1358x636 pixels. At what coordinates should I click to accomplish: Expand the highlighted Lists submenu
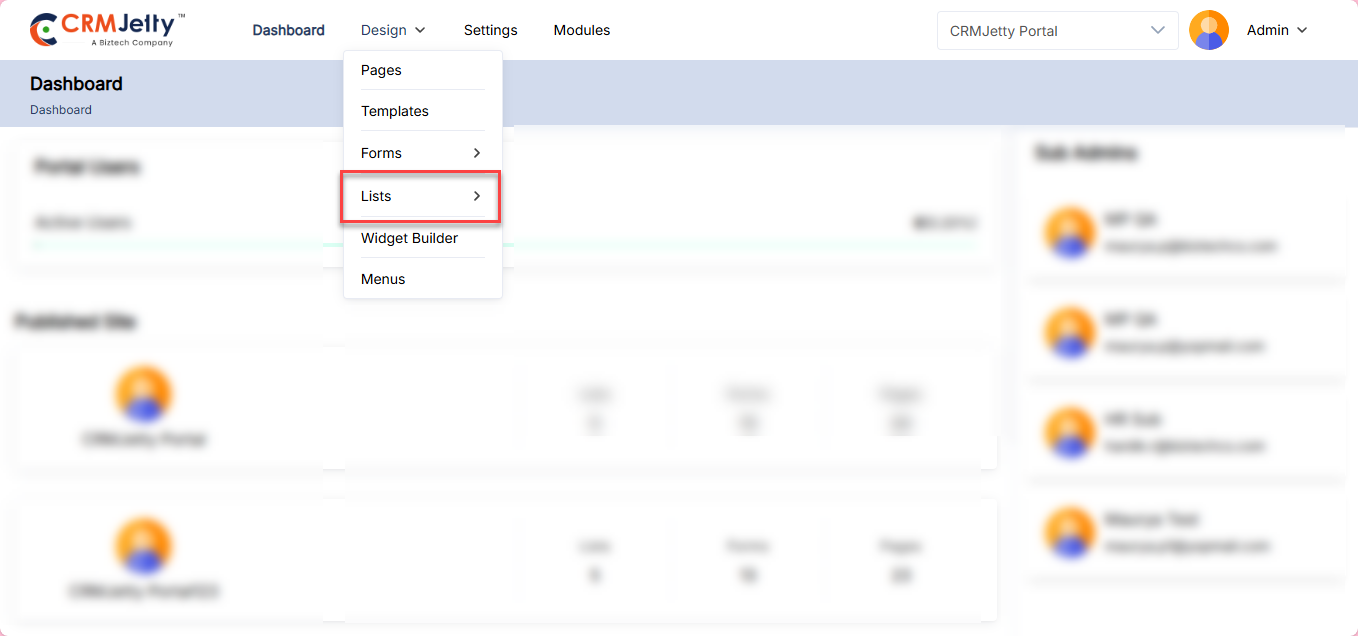click(x=376, y=196)
